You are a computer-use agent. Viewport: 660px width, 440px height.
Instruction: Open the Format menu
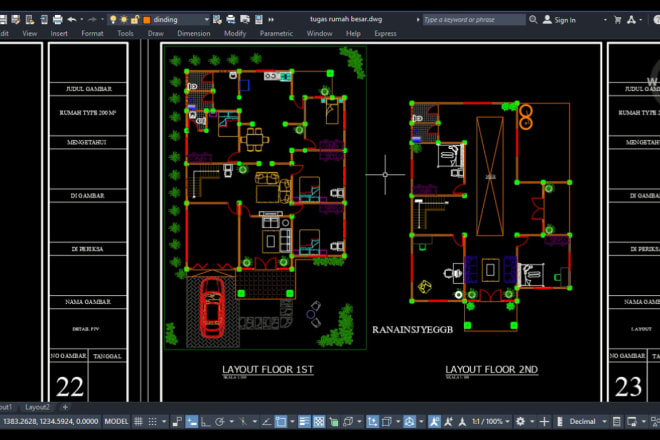[92, 33]
